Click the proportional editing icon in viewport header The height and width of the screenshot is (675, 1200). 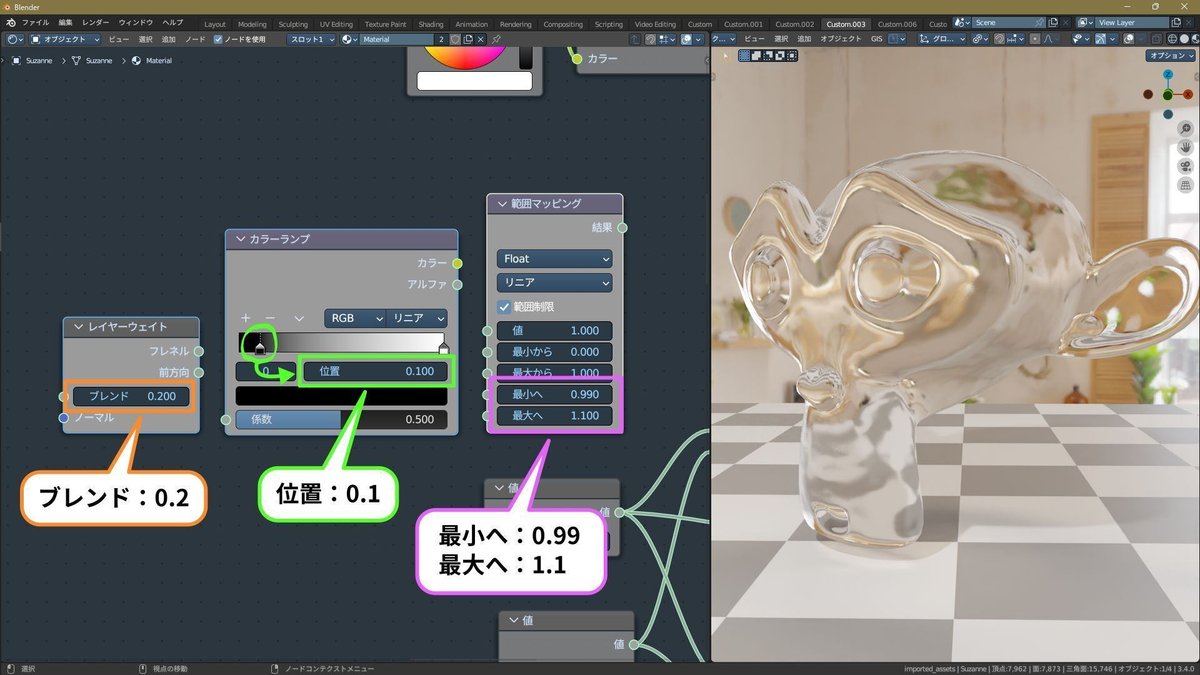(1035, 39)
